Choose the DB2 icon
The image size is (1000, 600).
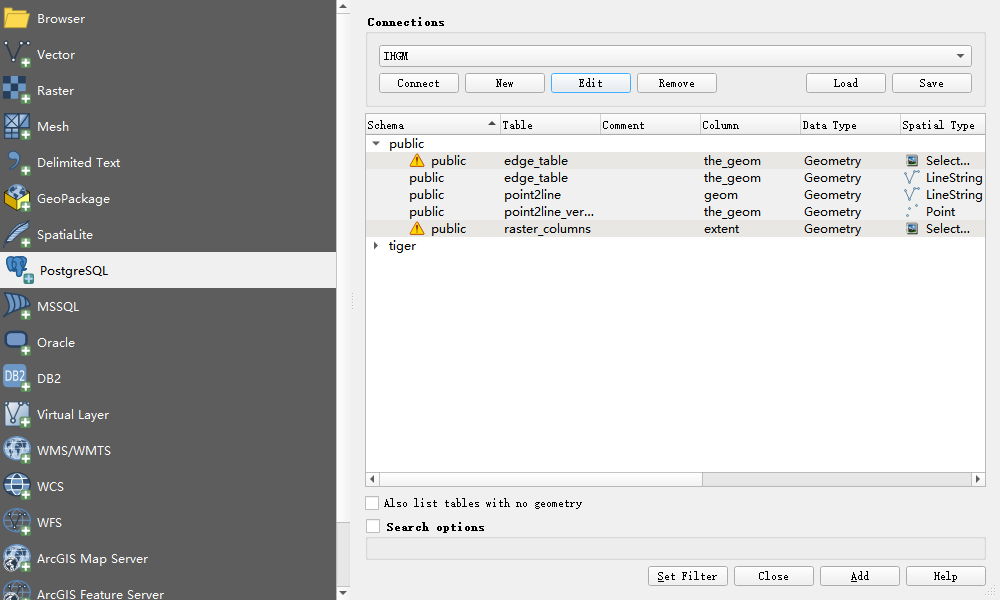17,378
